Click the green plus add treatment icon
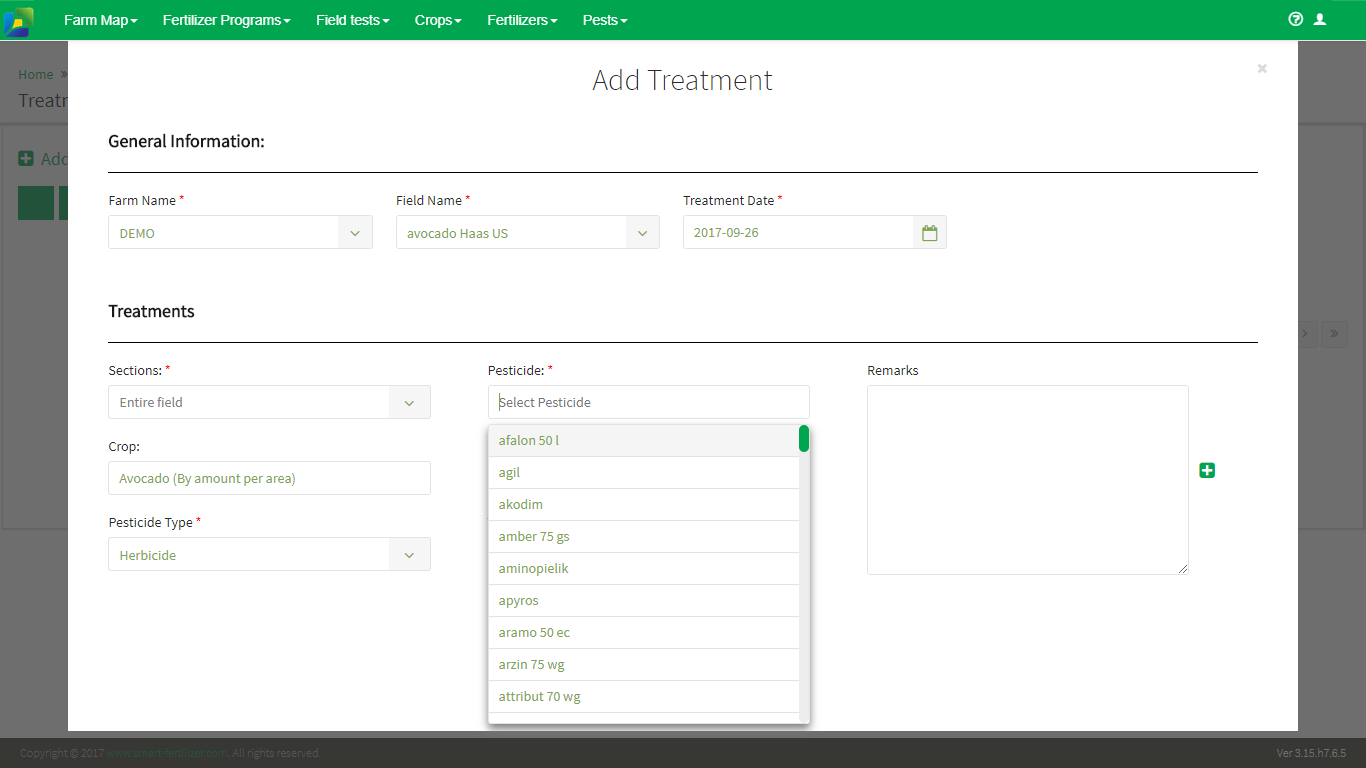The height and width of the screenshot is (768, 1366). coord(1207,470)
